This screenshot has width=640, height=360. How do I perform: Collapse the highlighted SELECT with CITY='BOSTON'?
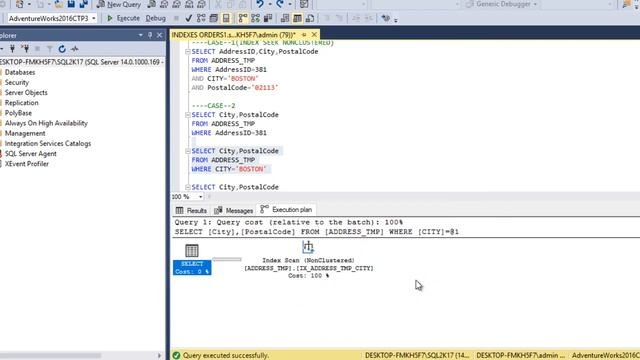[x=188, y=151]
